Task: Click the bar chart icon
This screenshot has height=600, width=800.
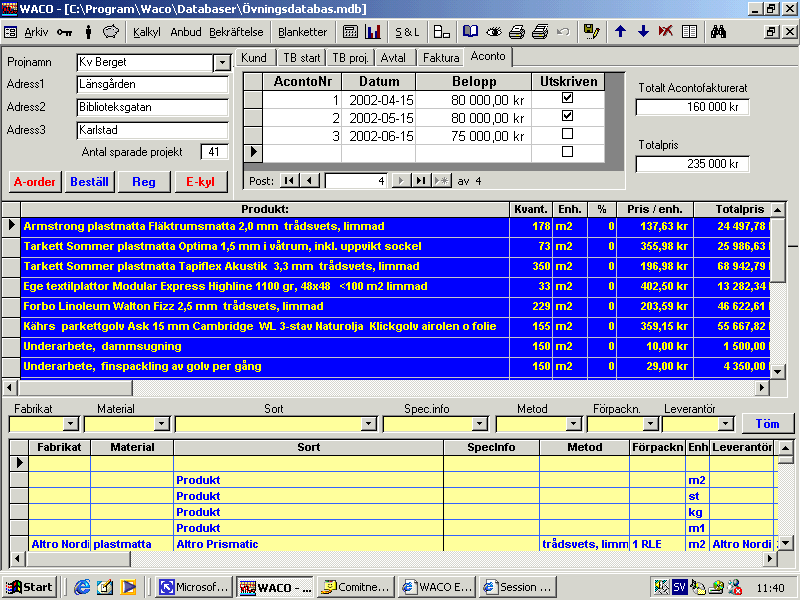Action: point(373,32)
